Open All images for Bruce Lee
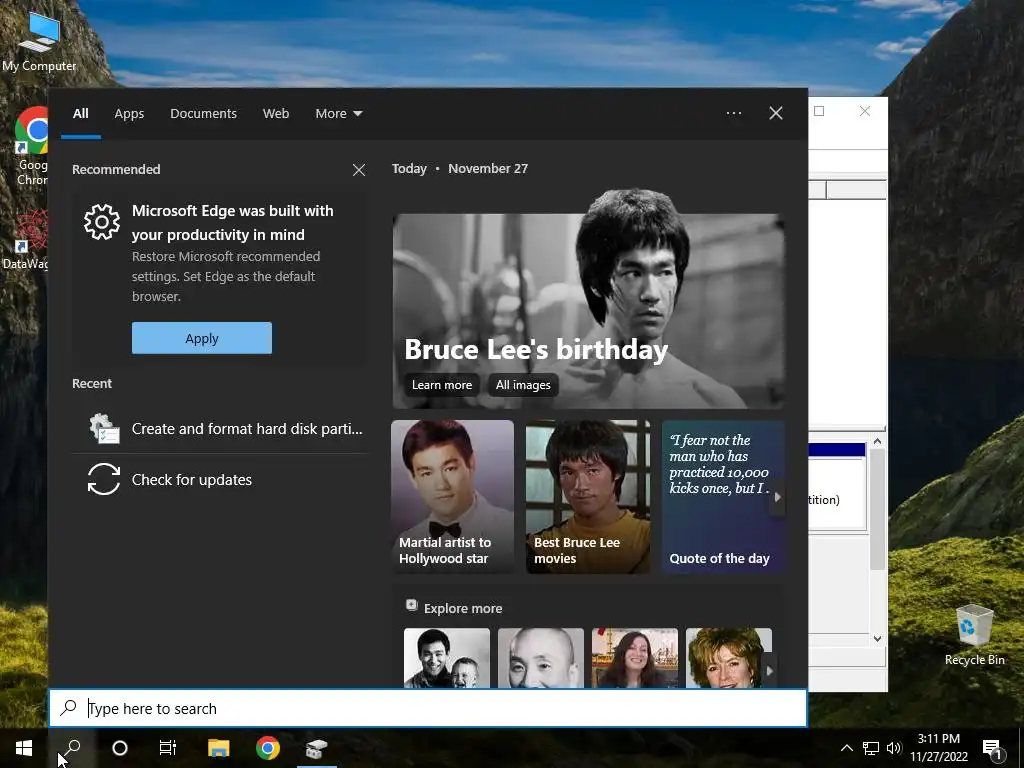This screenshot has height=768, width=1024. [x=523, y=385]
